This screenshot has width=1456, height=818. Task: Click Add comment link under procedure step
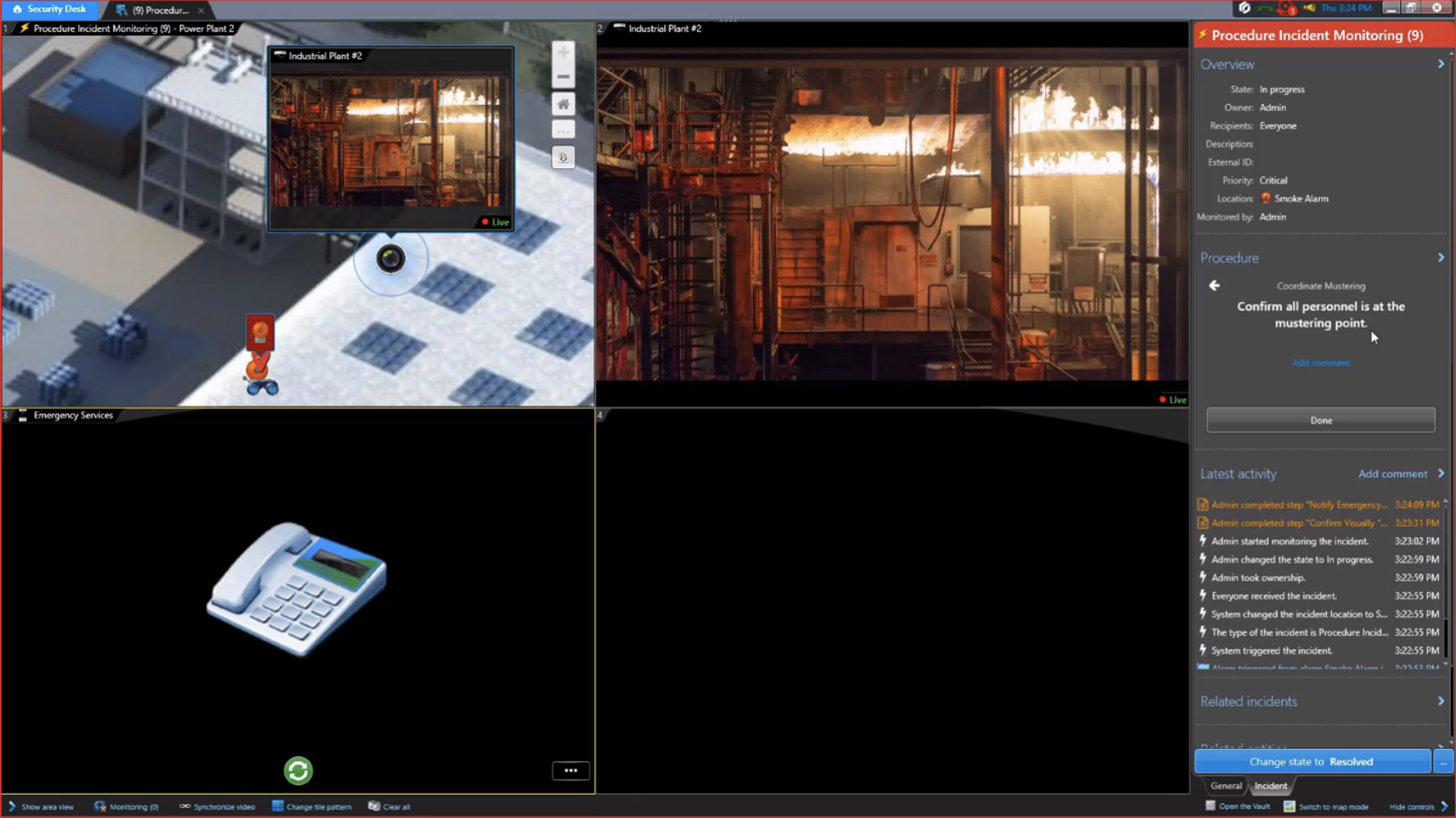pos(1320,363)
